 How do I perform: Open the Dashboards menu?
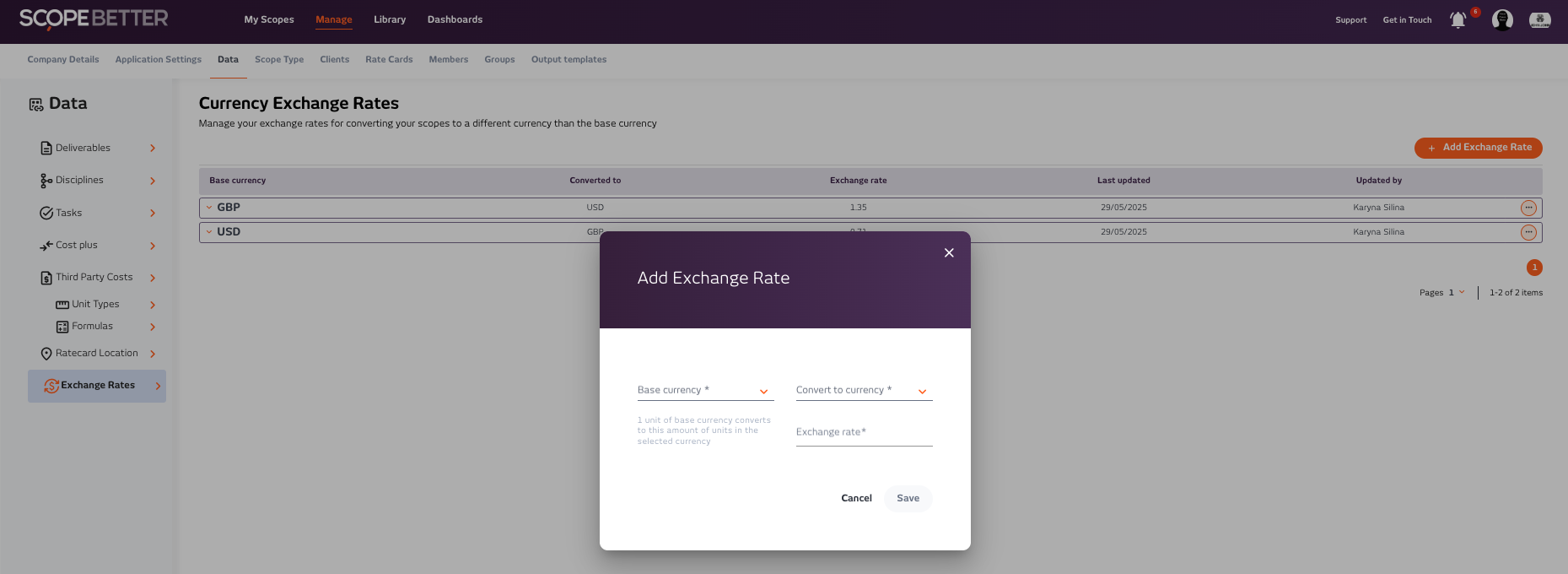point(455,19)
